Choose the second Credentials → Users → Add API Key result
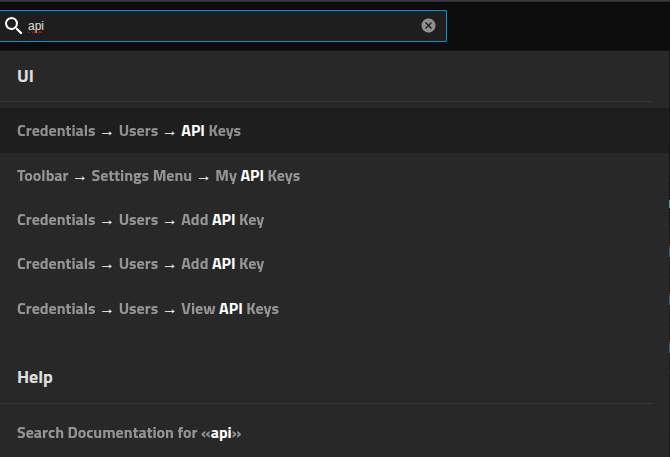 pos(140,264)
